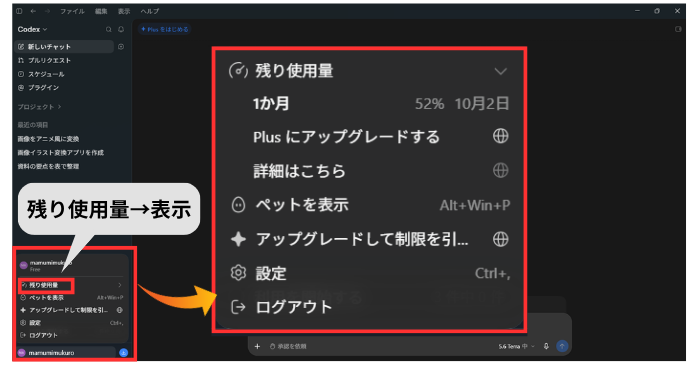This screenshot has width=698, height=365.
Task: Click the blue download icon at sidebar bottom
Action: pos(124,353)
